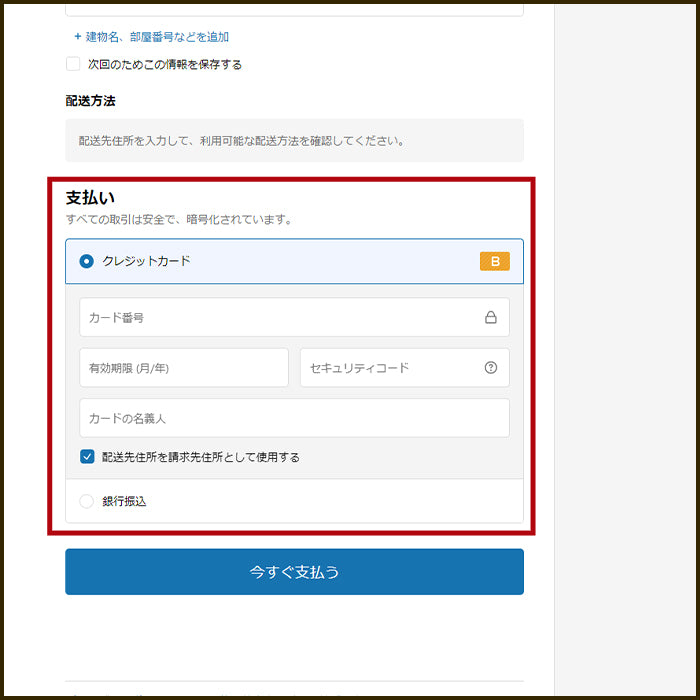Uncheck 配送先住所を請求先住所として使用する checkbox
The width and height of the screenshot is (700, 700).
(x=87, y=457)
